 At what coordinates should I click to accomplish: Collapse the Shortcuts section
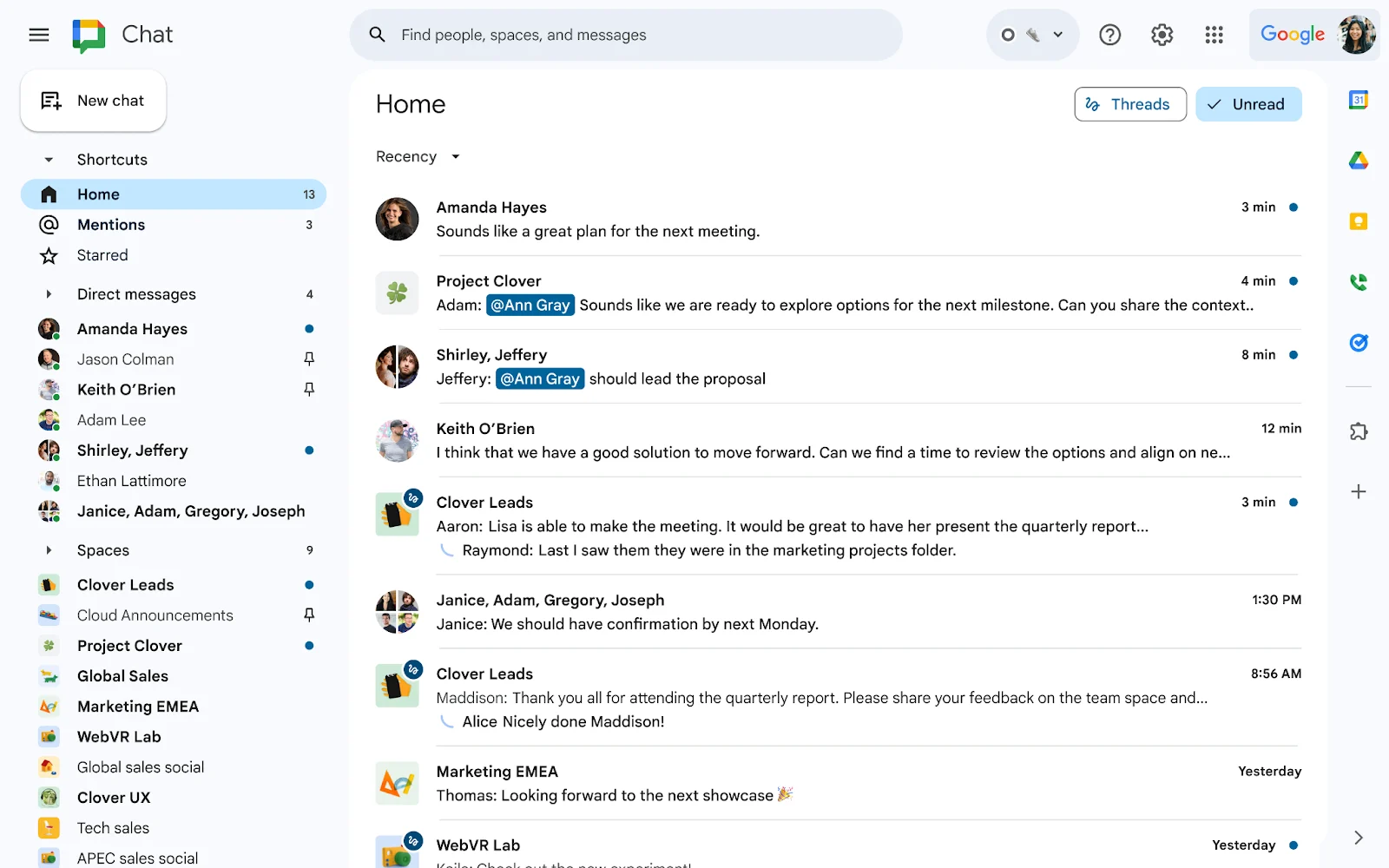click(x=49, y=160)
